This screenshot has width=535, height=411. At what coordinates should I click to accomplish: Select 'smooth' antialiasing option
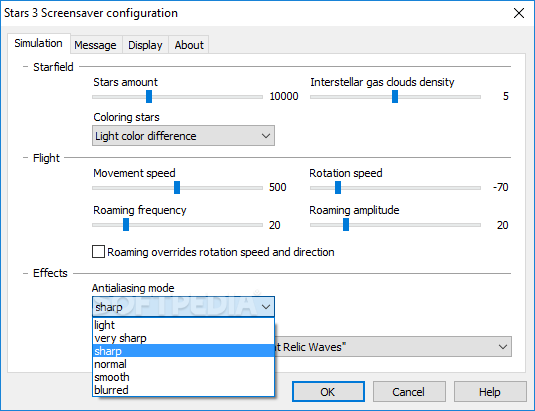183,377
